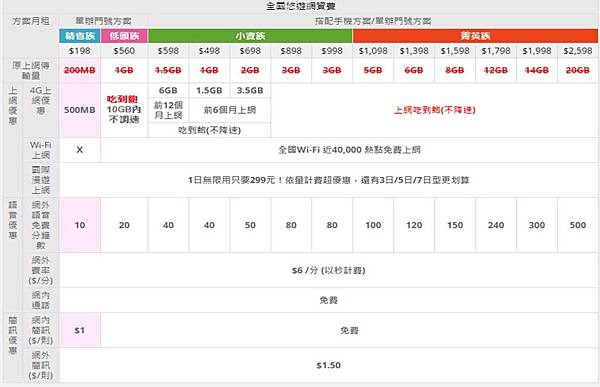Viewport: 600px width, 387px height.
Task: Select the $2,598 monthly fee cell
Action: (578, 51)
